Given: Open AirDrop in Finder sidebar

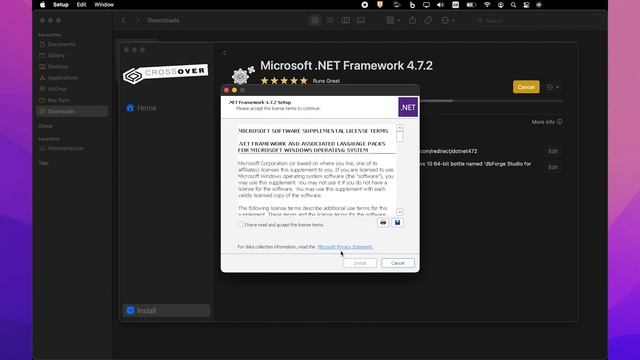Looking at the screenshot, I should tap(53, 89).
